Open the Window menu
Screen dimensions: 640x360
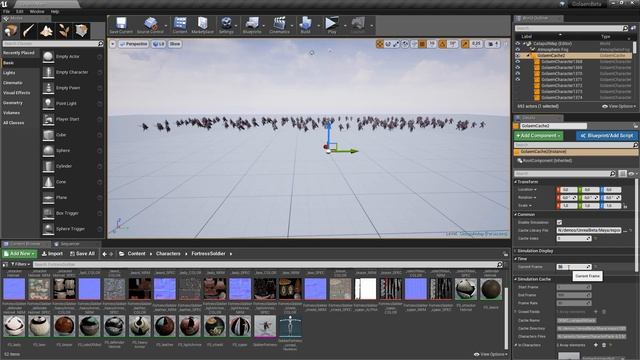click(x=37, y=11)
